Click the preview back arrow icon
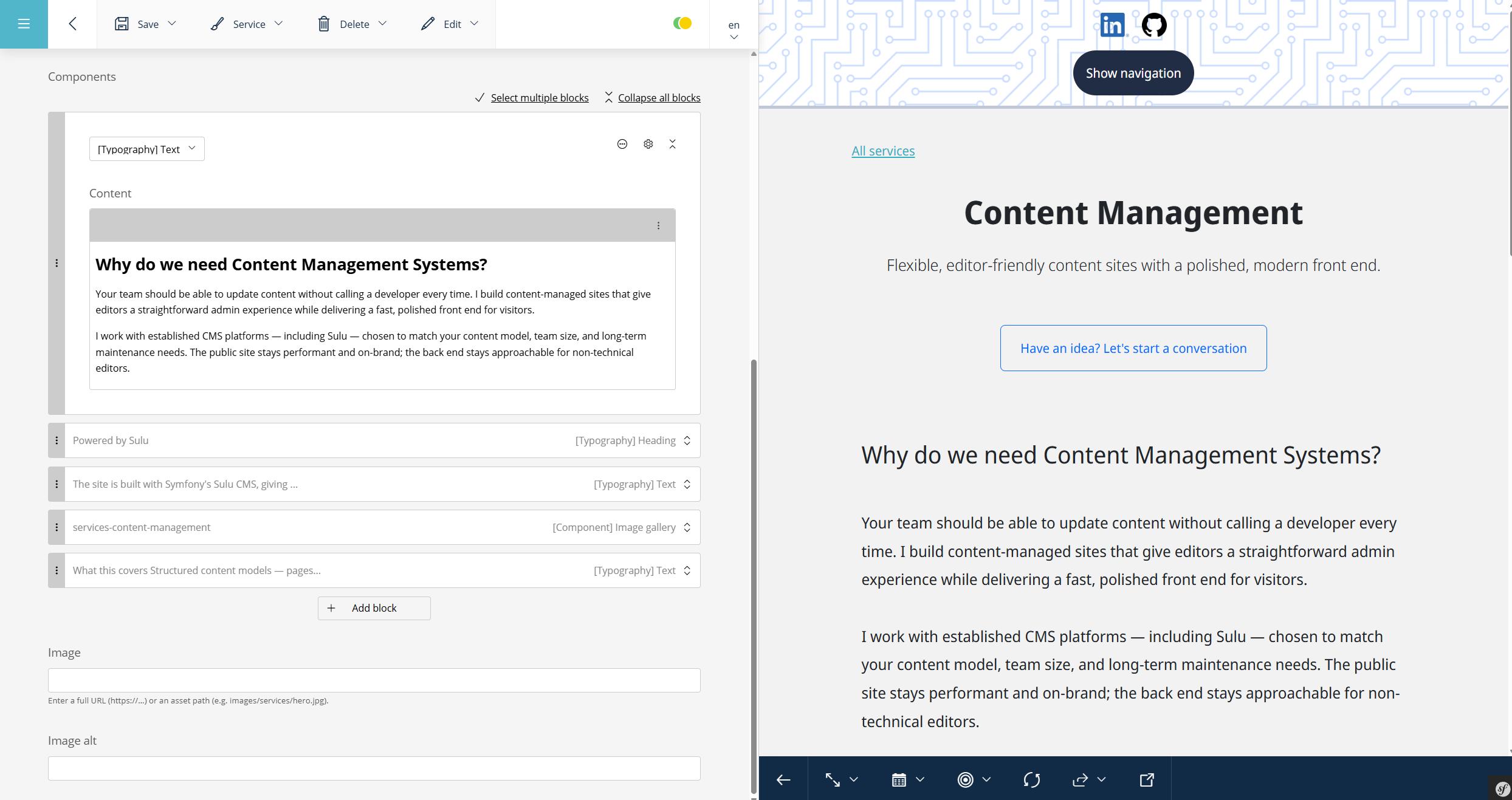This screenshot has height=800, width=1512. (x=783, y=779)
